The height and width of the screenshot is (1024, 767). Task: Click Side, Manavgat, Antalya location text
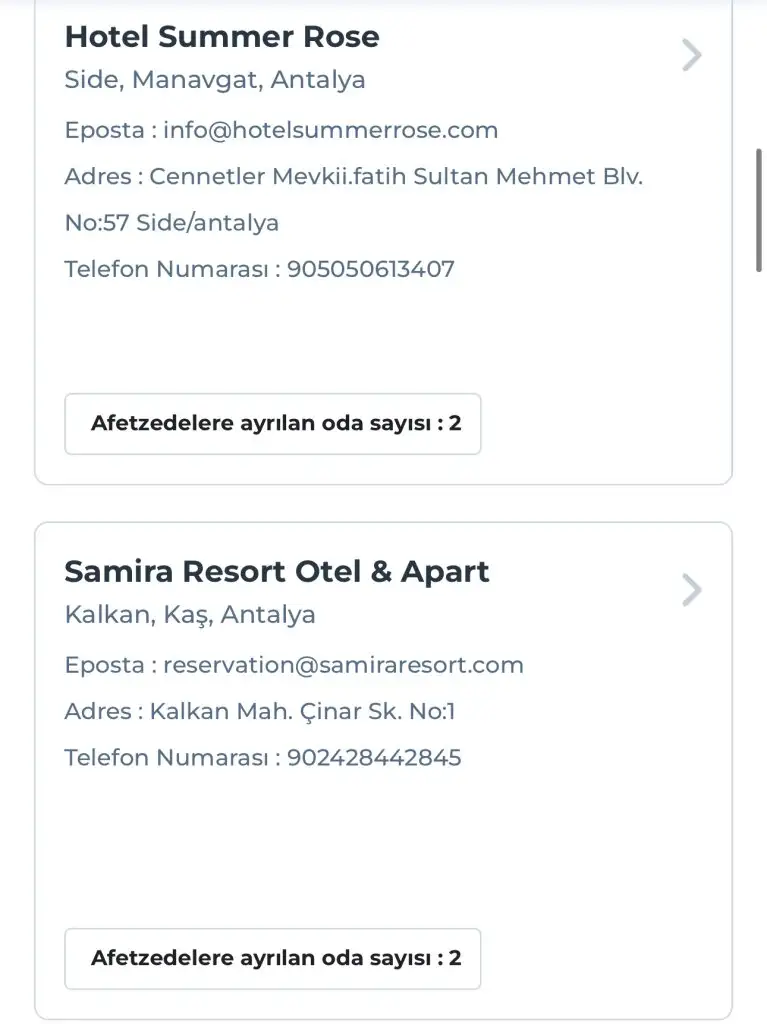(x=215, y=80)
